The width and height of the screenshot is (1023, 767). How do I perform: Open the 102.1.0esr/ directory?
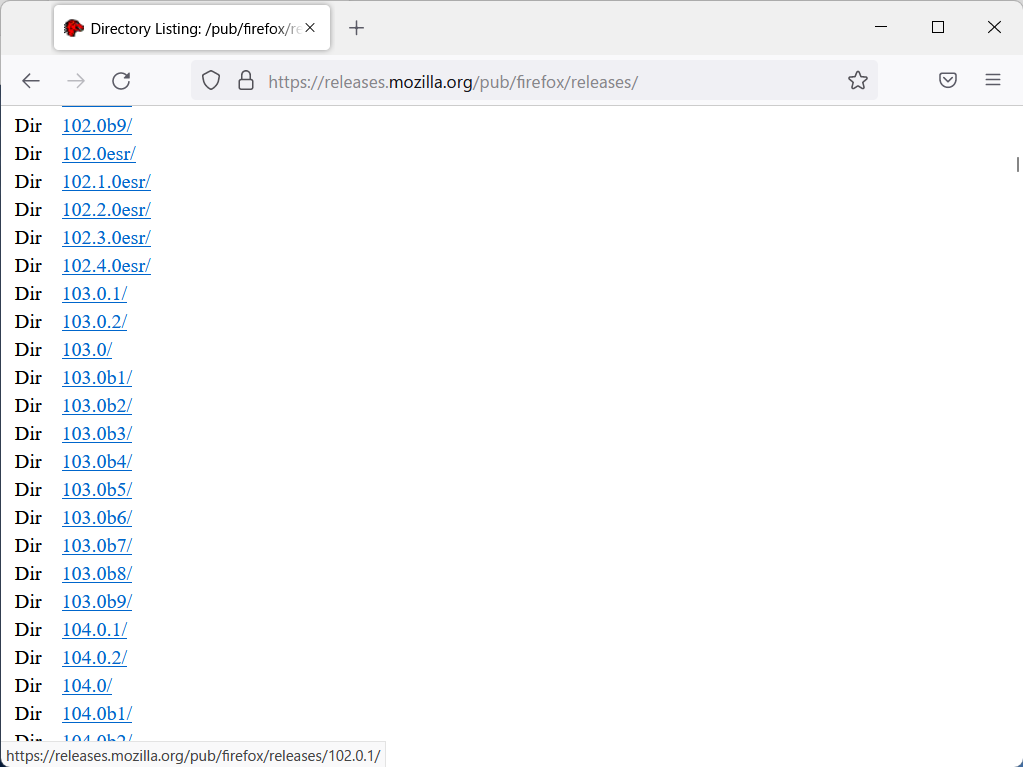coord(106,181)
